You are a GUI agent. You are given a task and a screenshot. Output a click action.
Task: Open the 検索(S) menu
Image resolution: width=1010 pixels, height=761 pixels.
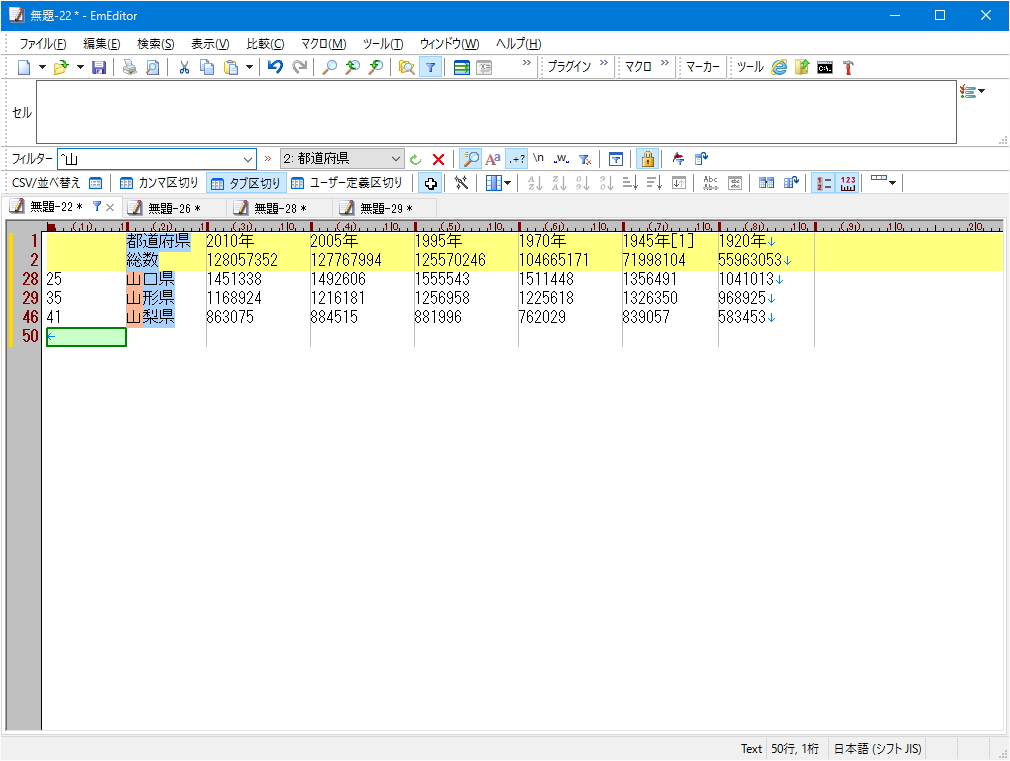(x=156, y=44)
